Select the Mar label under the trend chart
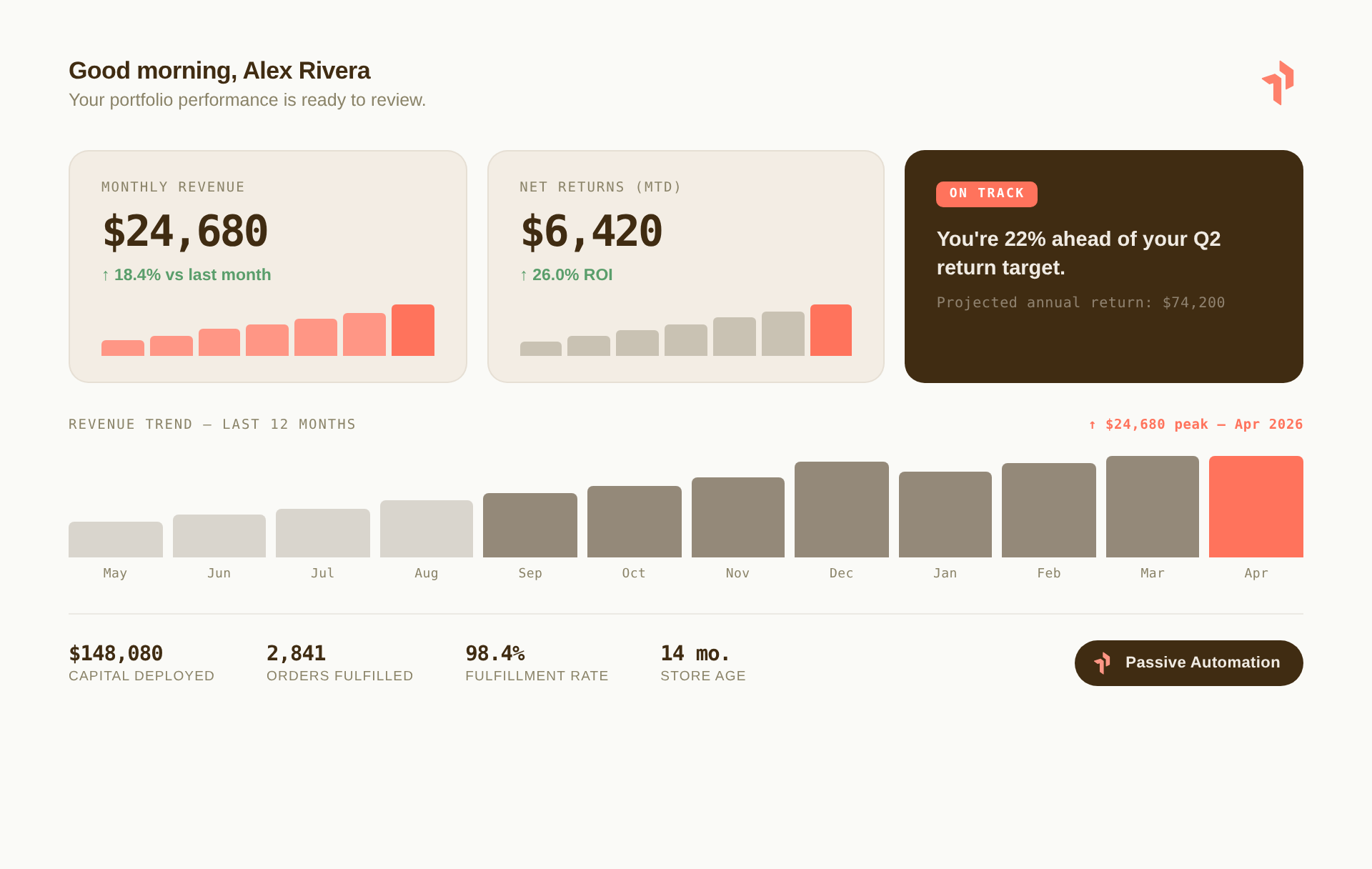 pos(1152,572)
